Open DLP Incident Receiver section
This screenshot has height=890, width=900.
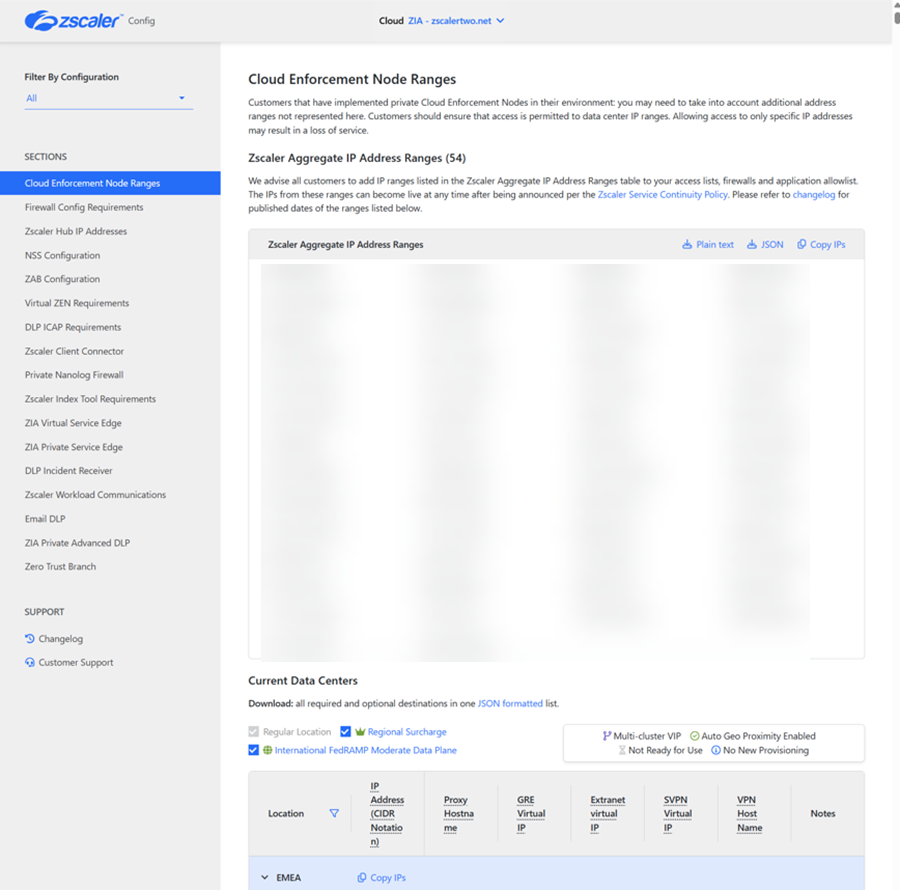(68, 471)
